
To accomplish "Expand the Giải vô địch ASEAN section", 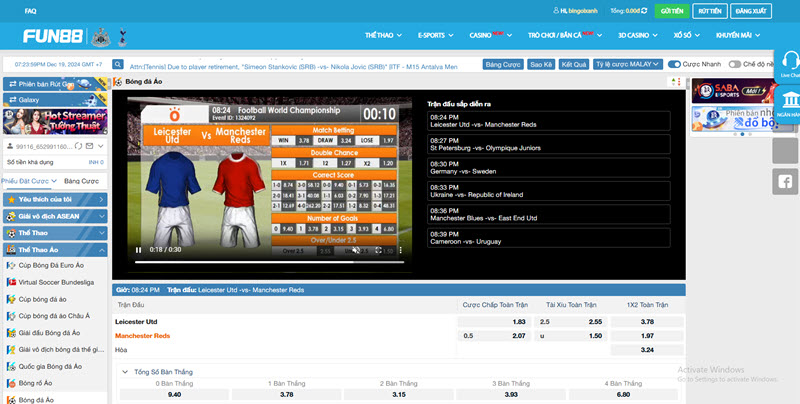I will pos(102,216).
